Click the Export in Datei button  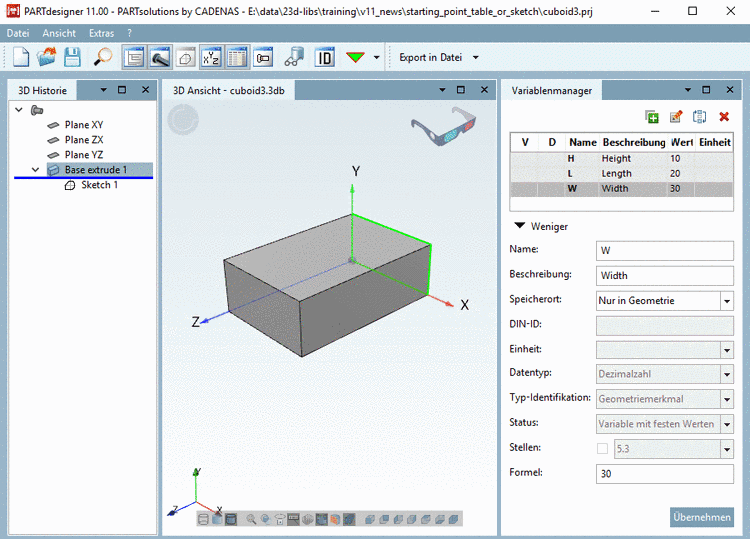(x=430, y=57)
